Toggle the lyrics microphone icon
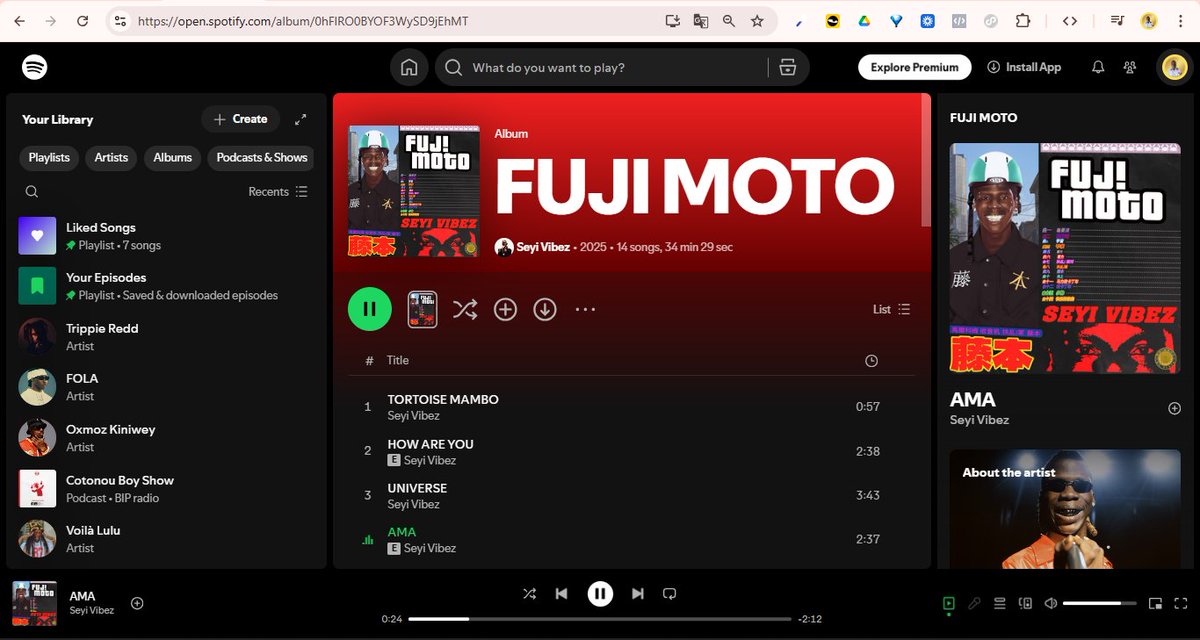This screenshot has height=640, width=1200. tap(974, 603)
